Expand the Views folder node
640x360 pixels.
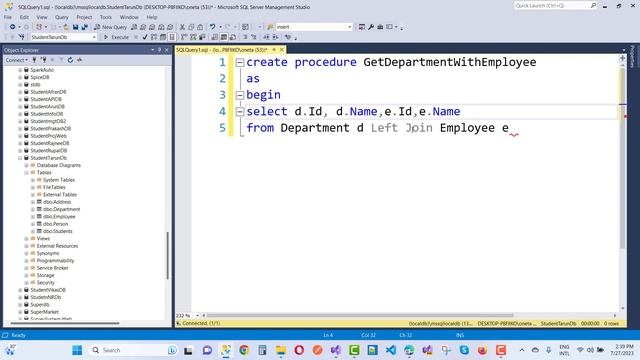pos(27,239)
